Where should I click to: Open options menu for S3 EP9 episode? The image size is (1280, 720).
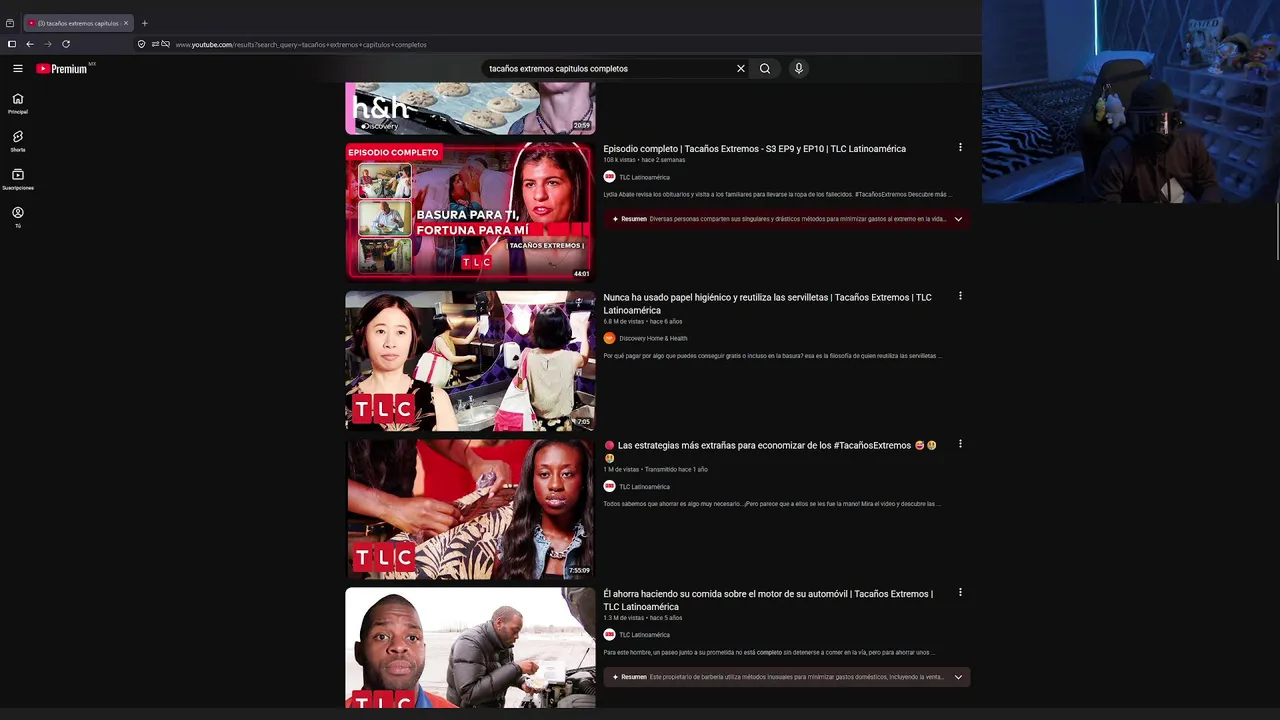pos(960,148)
